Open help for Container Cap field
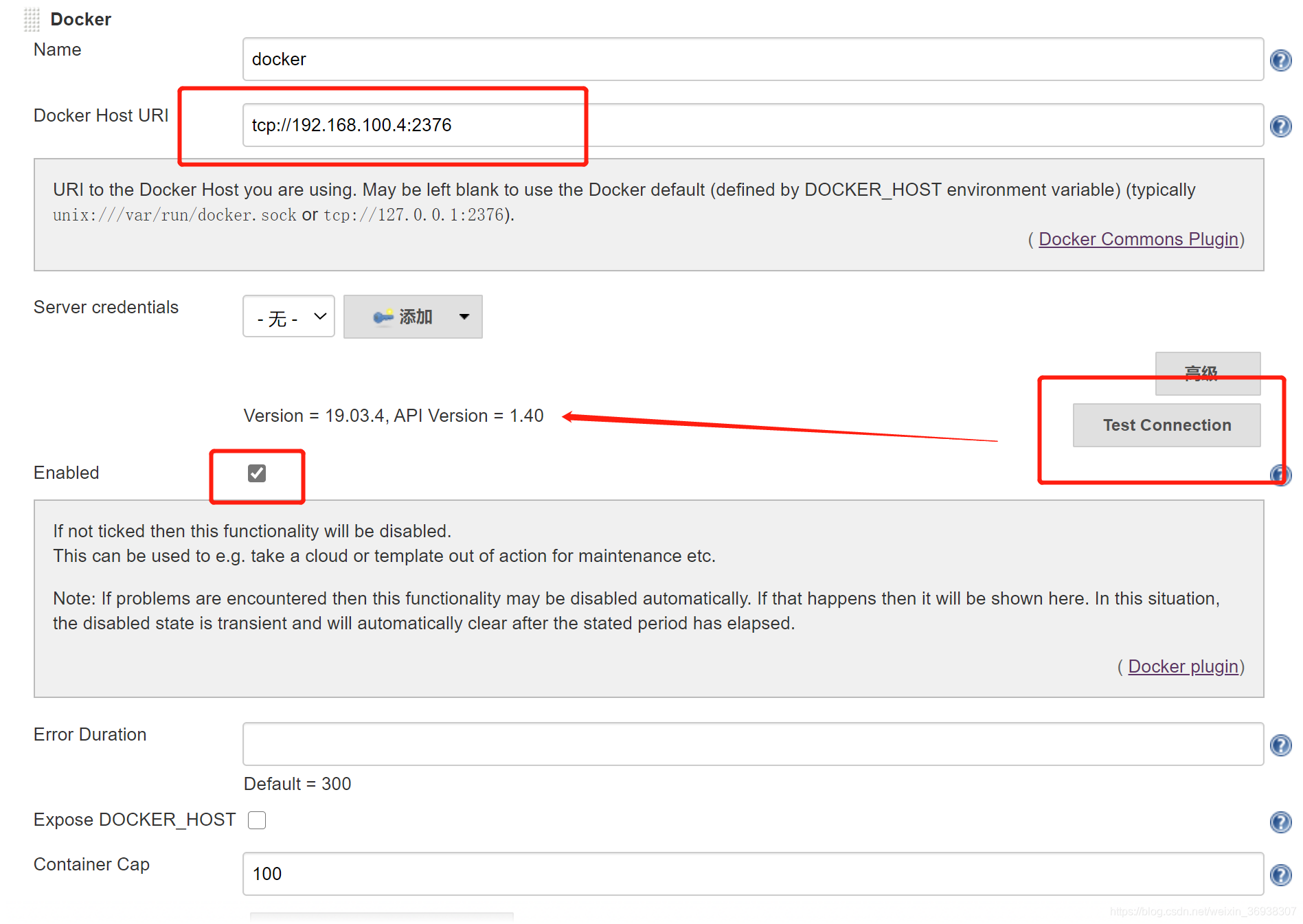 [x=1280, y=875]
